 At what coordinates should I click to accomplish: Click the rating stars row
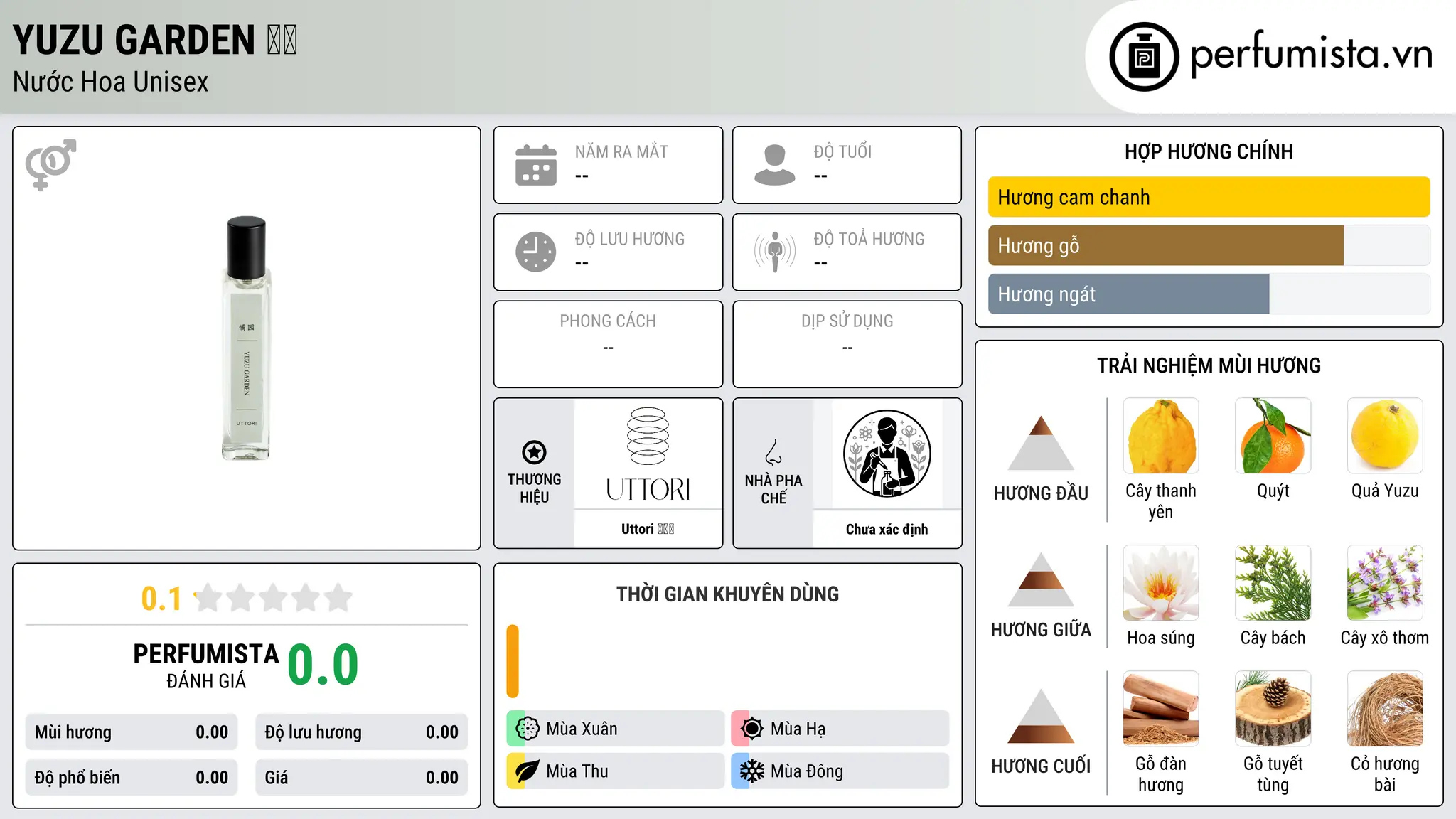click(x=274, y=598)
